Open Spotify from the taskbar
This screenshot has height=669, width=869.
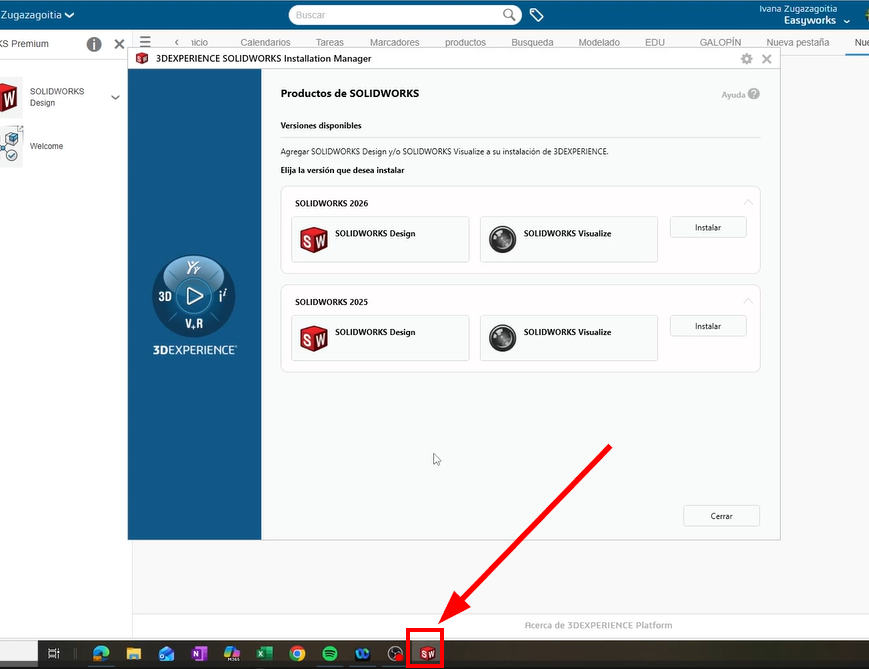(330, 654)
